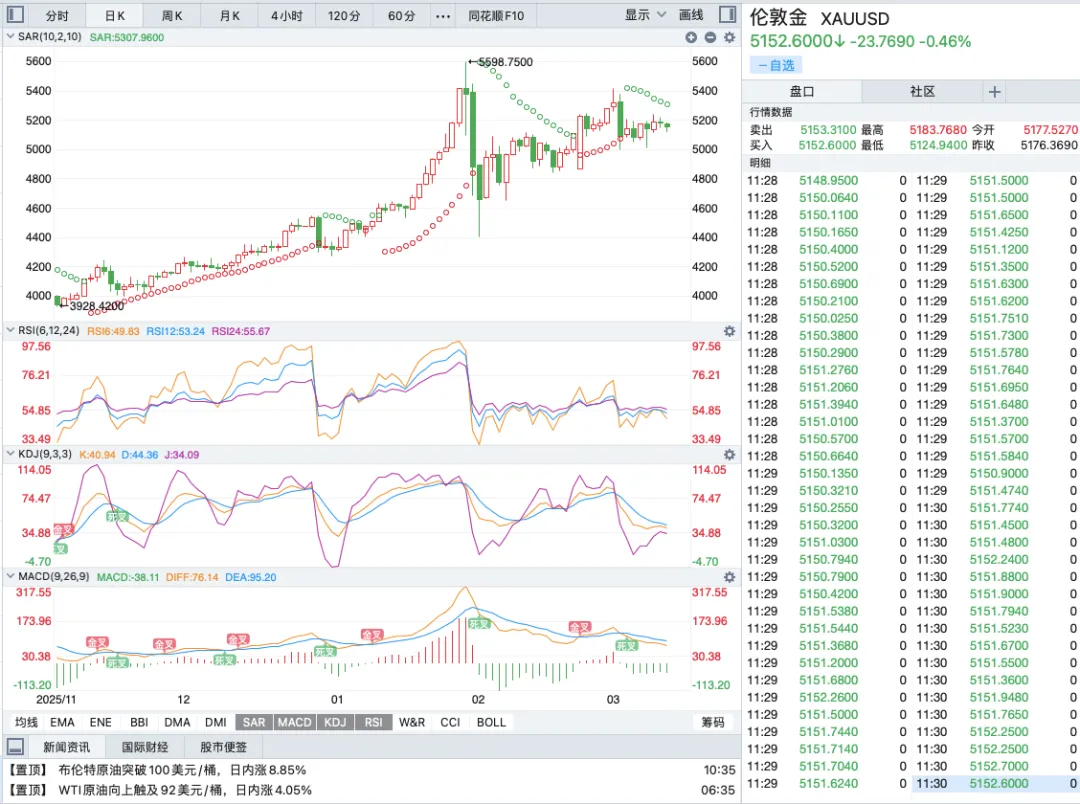
Task: Open SAR indicator settings gear
Action: (x=729, y=37)
